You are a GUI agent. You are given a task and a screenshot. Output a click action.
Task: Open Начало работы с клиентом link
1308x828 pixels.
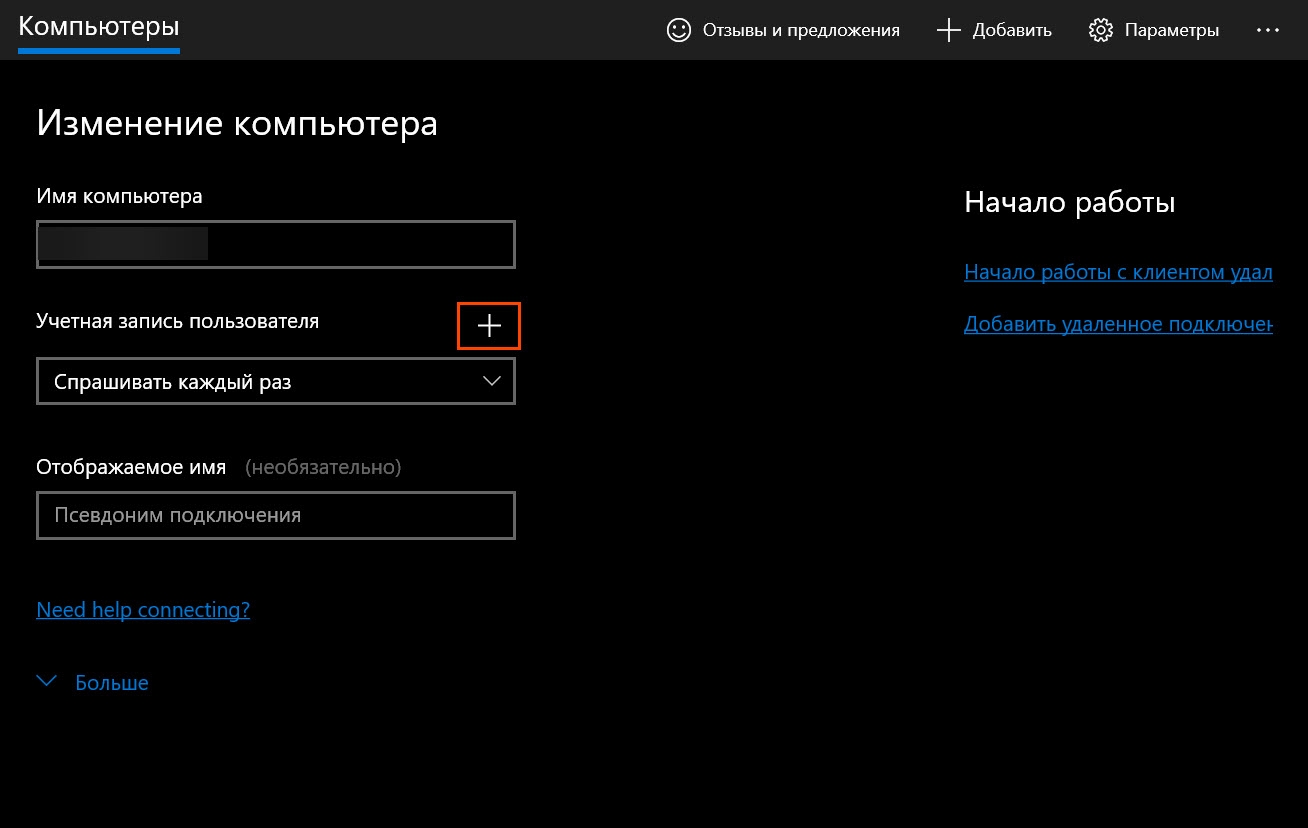pos(1117,272)
